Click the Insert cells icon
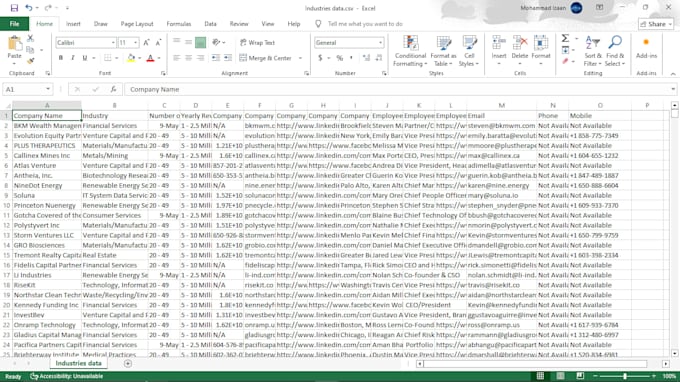Screen dimensions: 680x382 point(499,43)
